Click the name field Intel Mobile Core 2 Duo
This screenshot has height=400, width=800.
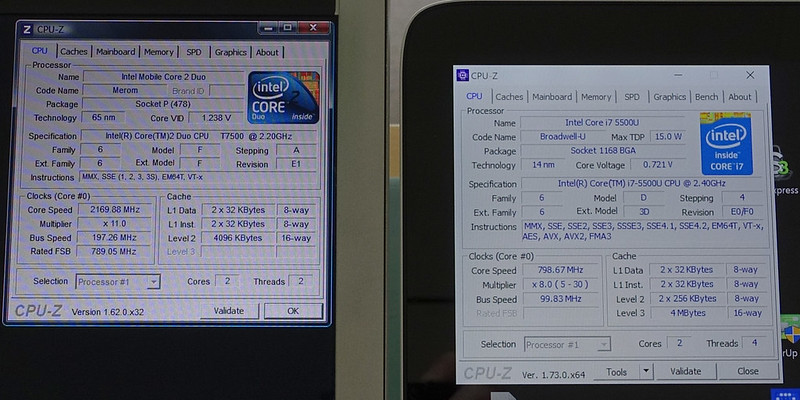163,77
